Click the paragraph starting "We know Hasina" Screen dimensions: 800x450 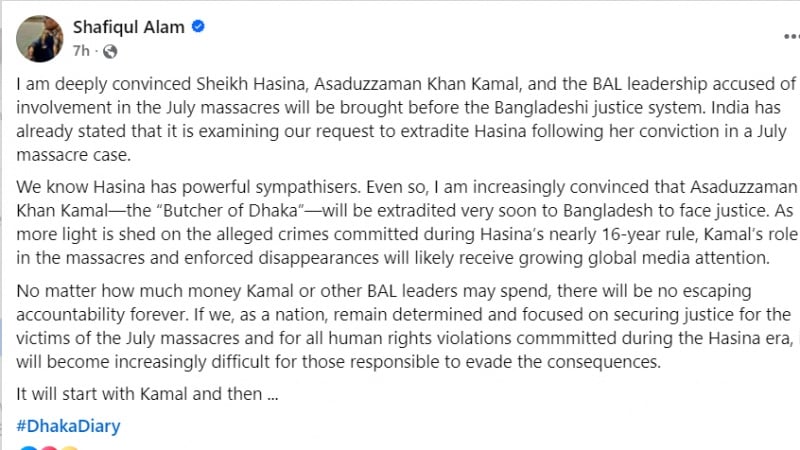click(x=400, y=222)
